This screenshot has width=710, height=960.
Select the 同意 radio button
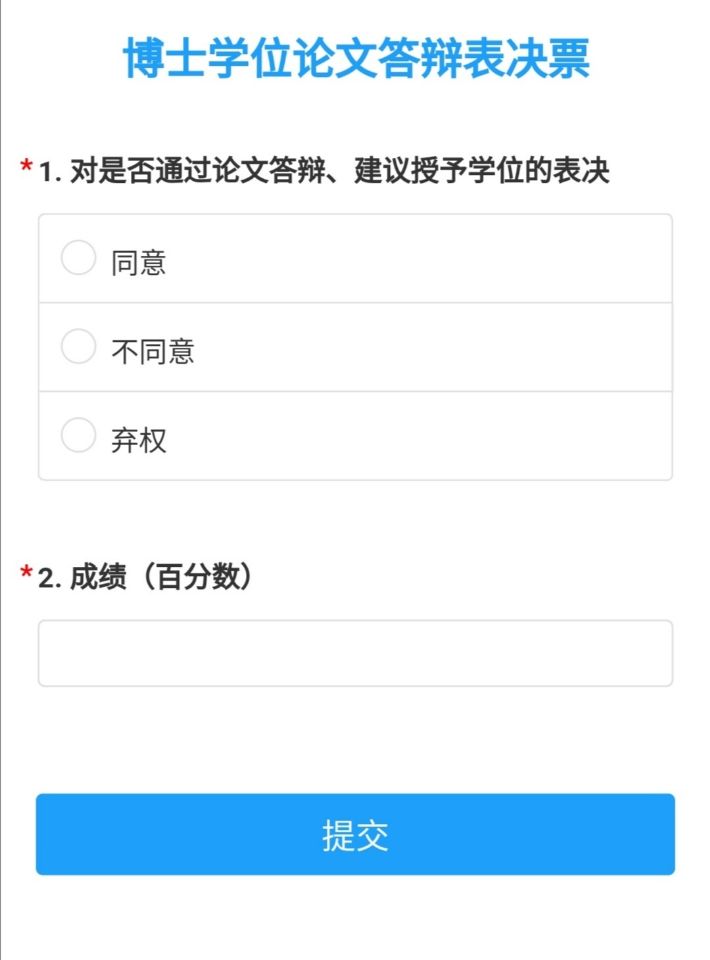78,258
